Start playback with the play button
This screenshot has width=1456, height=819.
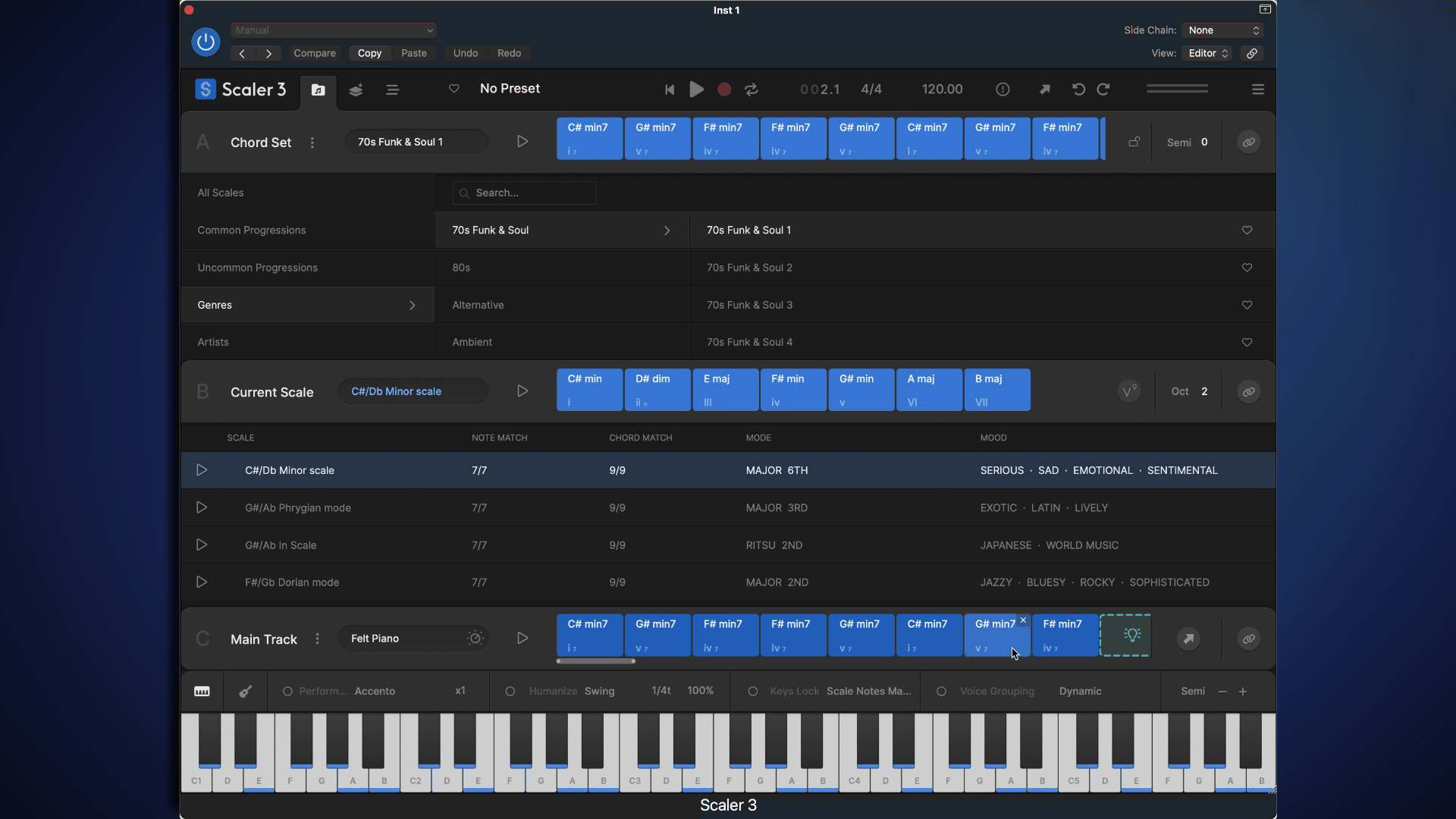click(x=696, y=89)
